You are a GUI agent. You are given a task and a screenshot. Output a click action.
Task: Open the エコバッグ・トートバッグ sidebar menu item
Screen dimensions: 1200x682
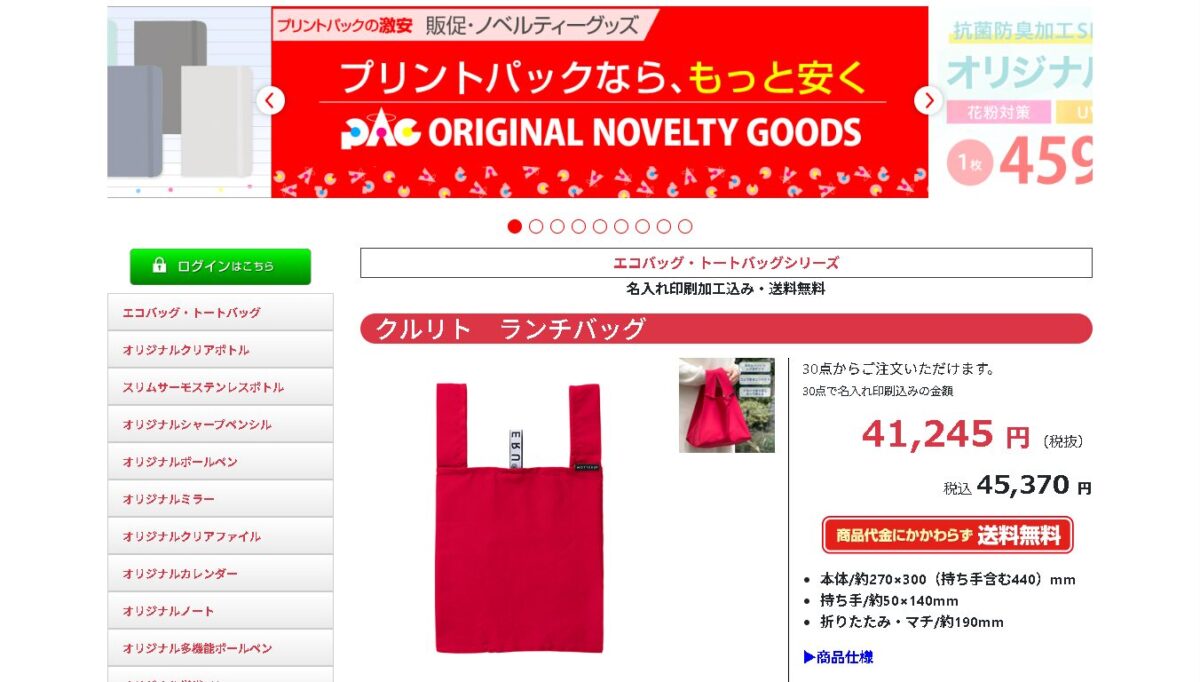click(220, 312)
